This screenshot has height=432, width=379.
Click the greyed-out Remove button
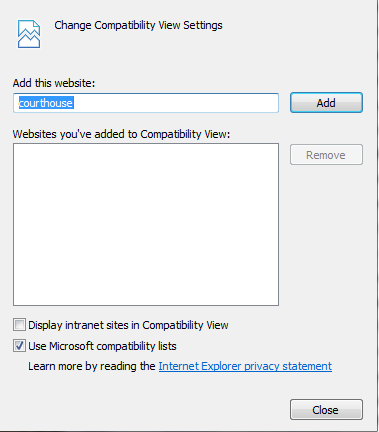pos(326,155)
